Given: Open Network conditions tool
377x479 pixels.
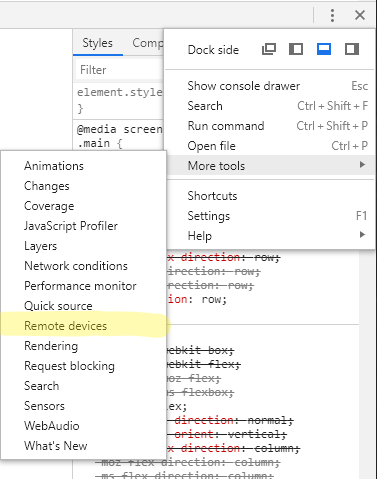Looking at the screenshot, I should click(83, 266).
